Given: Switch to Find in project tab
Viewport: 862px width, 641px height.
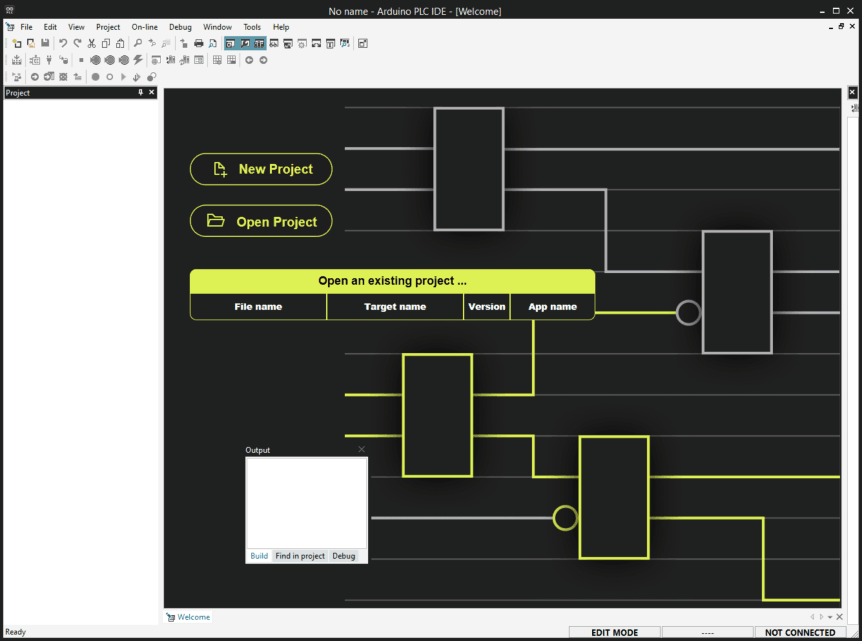Looking at the screenshot, I should point(300,556).
